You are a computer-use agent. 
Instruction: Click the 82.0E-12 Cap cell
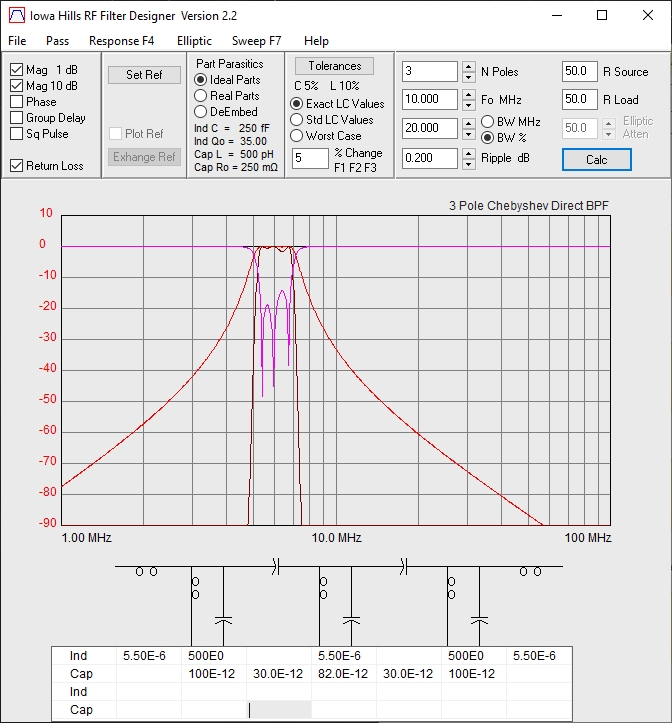click(x=344, y=674)
